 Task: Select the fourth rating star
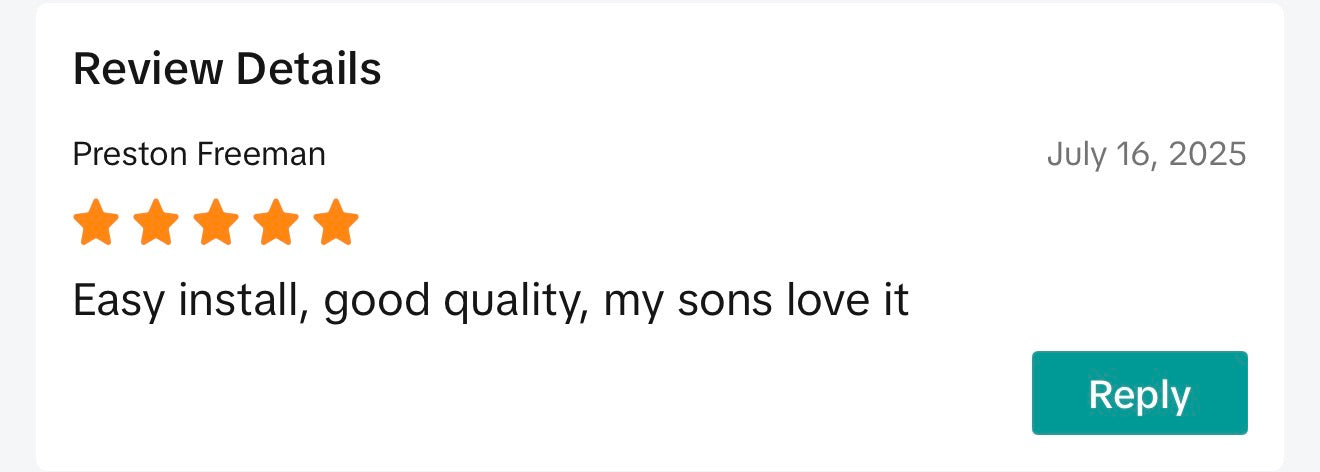(x=276, y=222)
